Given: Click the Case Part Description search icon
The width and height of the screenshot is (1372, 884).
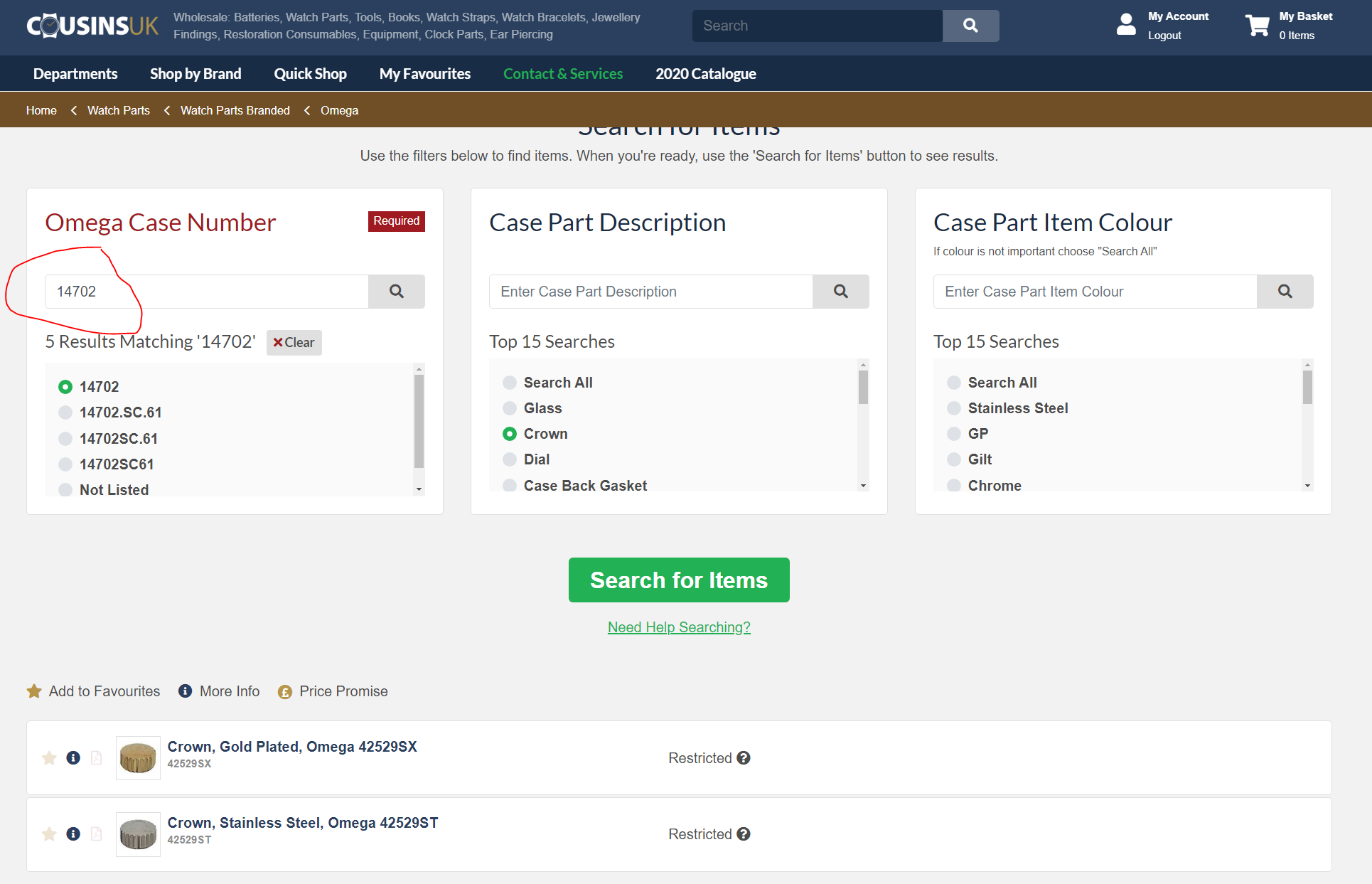Looking at the screenshot, I should 840,292.
